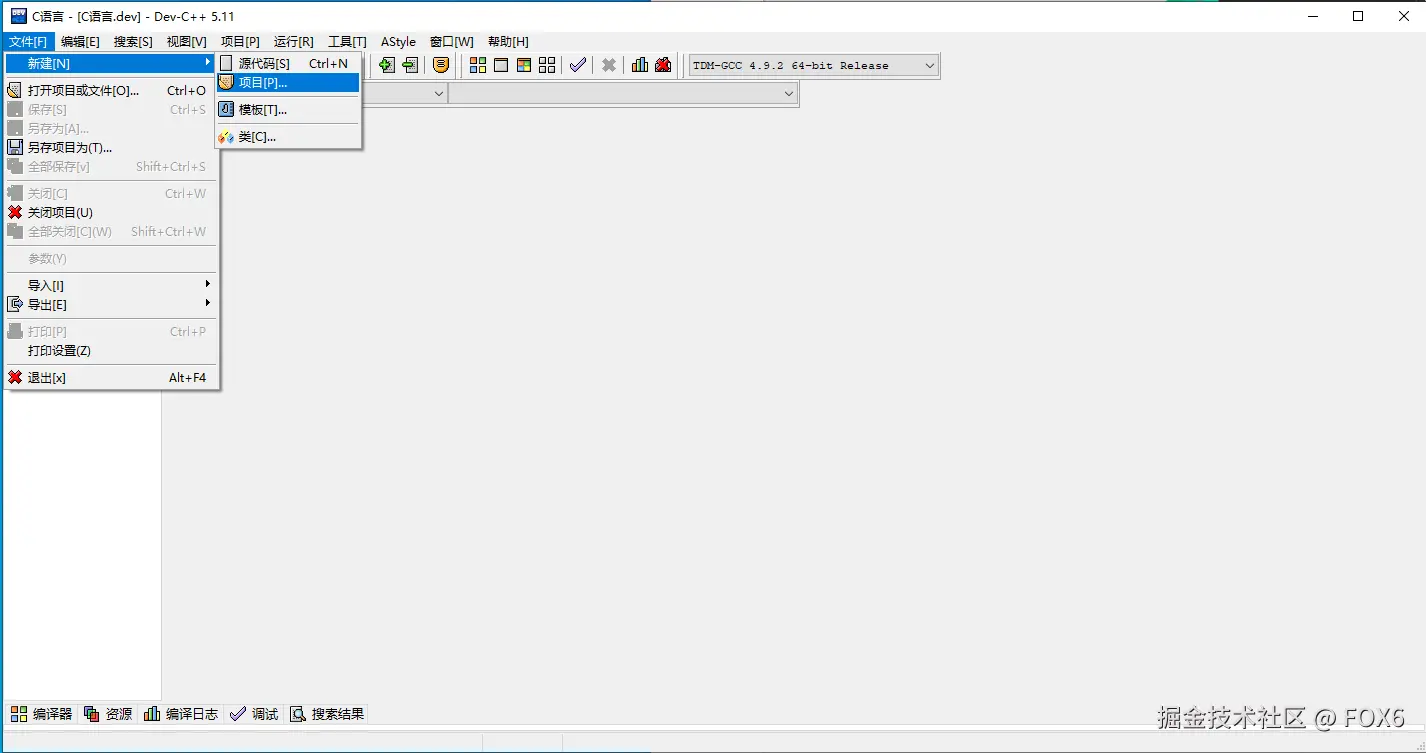This screenshot has height=753, width=1426.
Task: Click the Delete Profiling Information red-X icon
Action: click(x=663, y=65)
